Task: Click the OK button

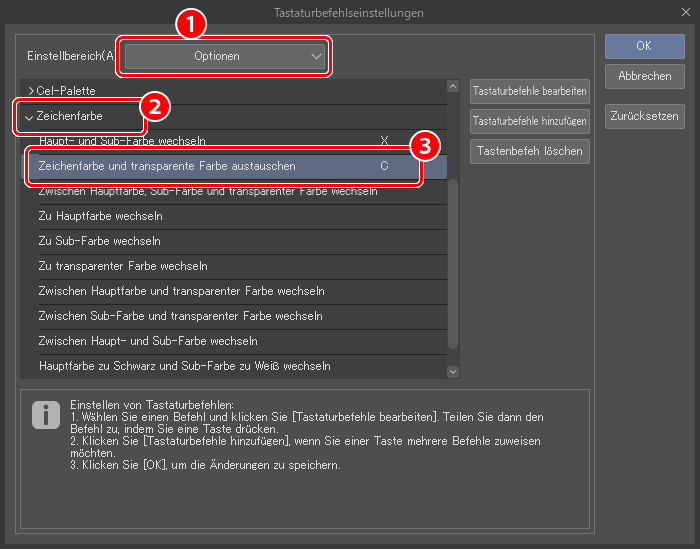Action: pyautogui.click(x=643, y=46)
